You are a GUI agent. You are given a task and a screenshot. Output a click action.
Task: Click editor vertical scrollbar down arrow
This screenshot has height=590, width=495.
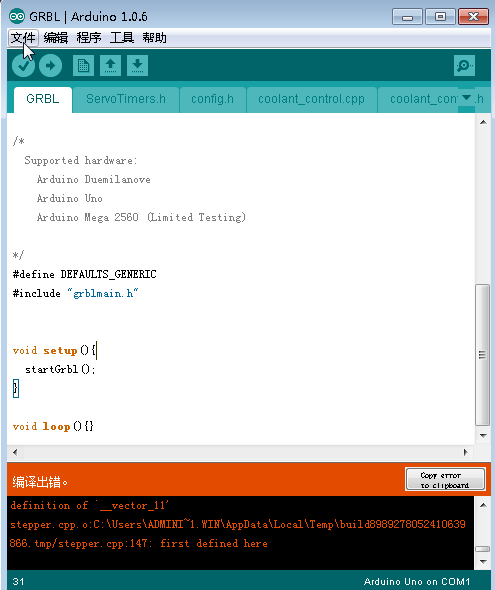pos(483,436)
